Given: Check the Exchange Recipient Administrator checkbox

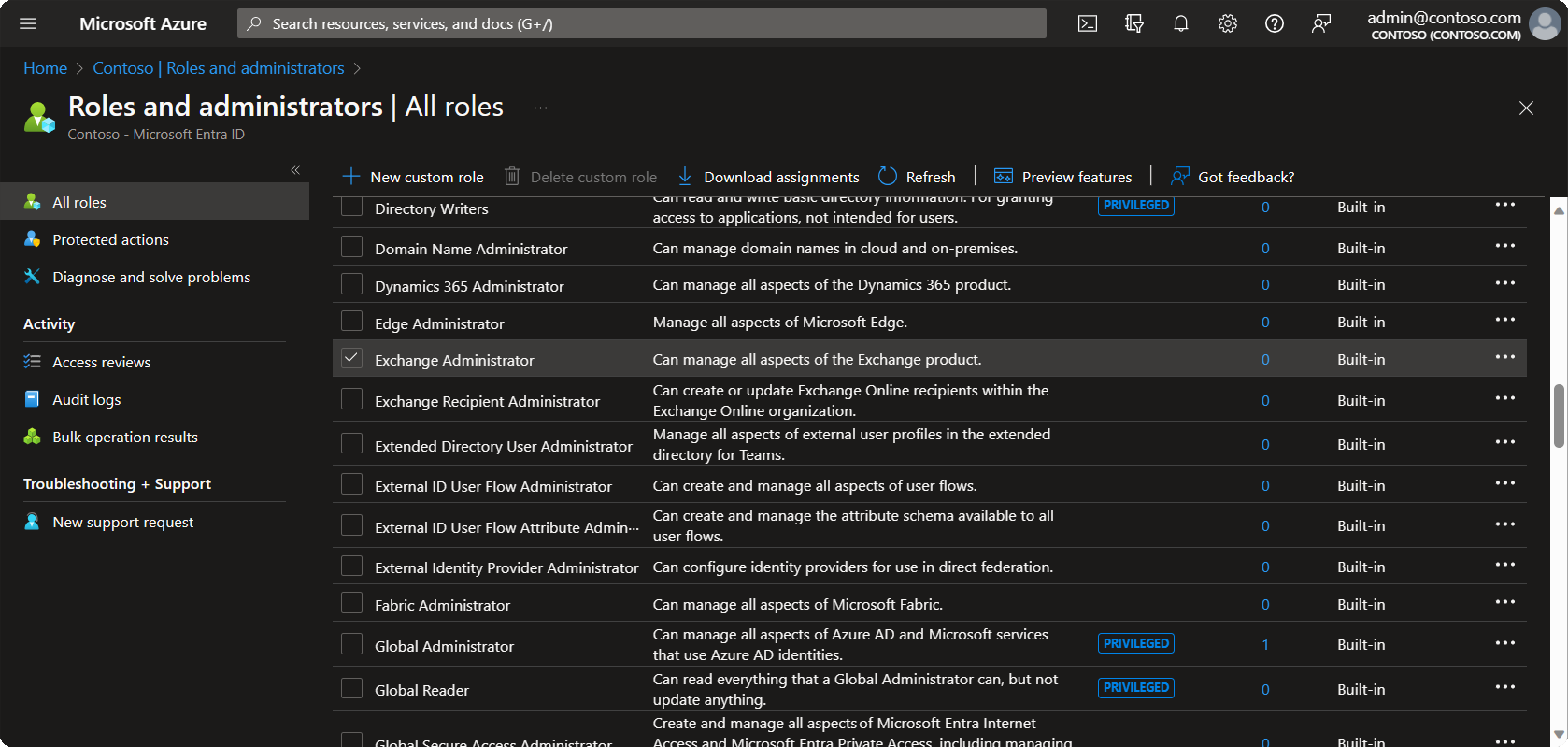Looking at the screenshot, I should (351, 399).
